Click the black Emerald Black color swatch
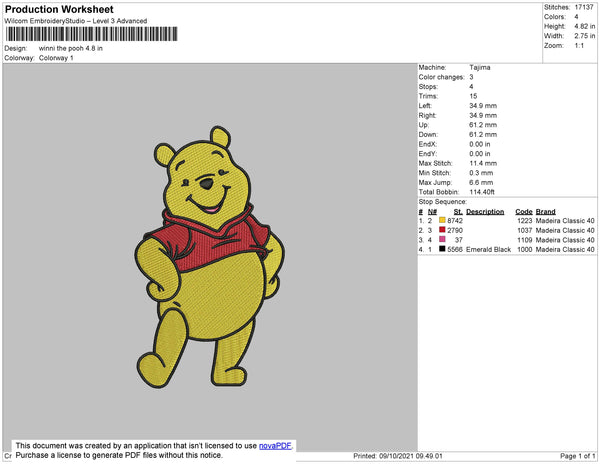600x464 pixels. (442, 249)
